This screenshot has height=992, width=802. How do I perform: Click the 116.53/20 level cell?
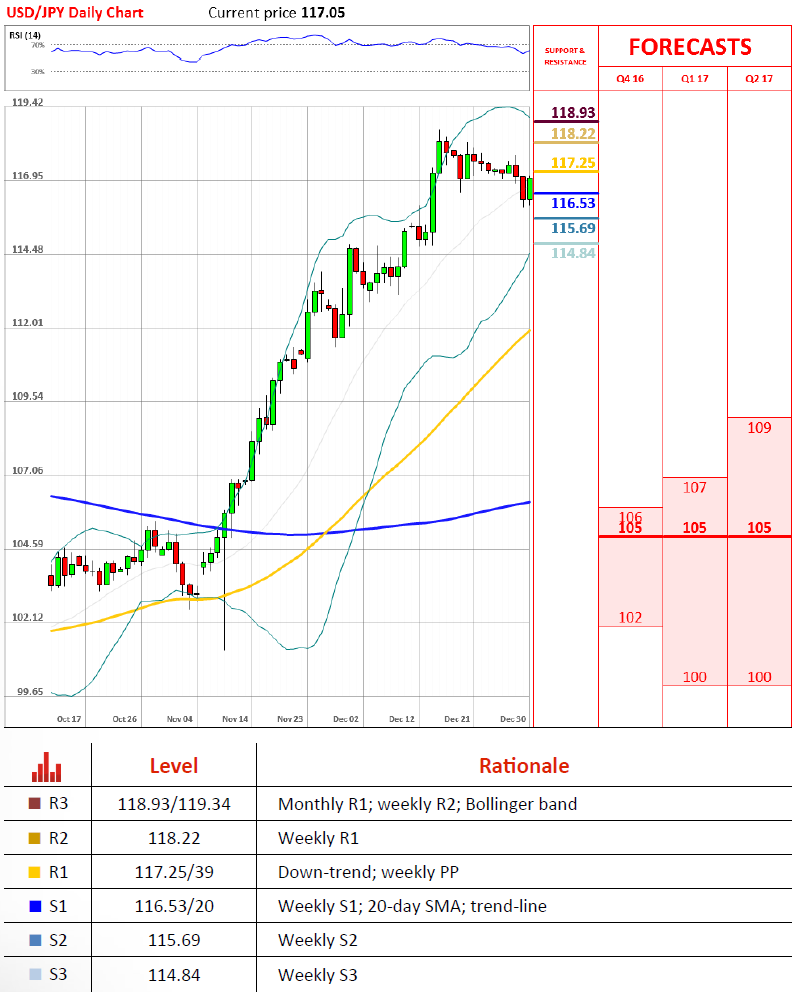pyautogui.click(x=174, y=907)
